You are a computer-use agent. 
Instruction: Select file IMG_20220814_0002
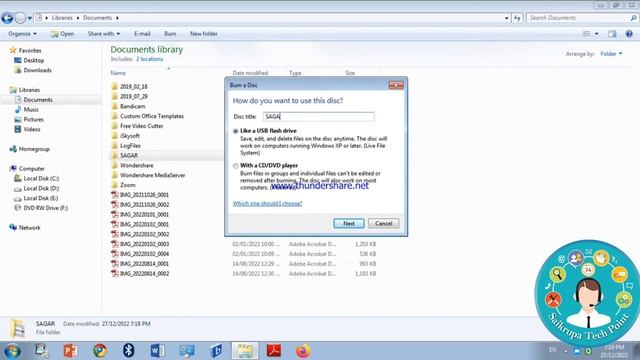(144, 273)
